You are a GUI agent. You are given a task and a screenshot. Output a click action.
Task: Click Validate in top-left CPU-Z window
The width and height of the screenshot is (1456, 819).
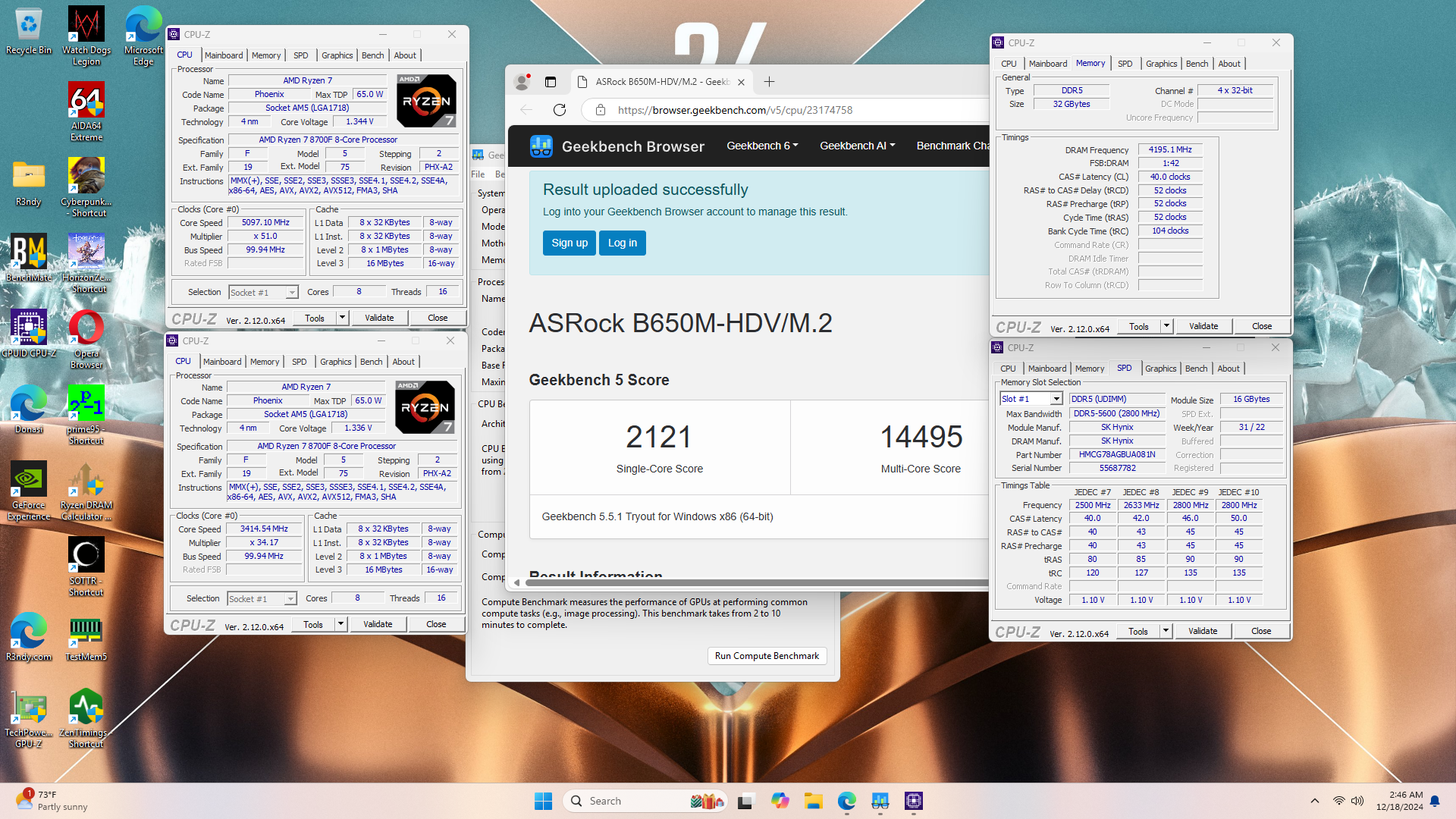(379, 318)
